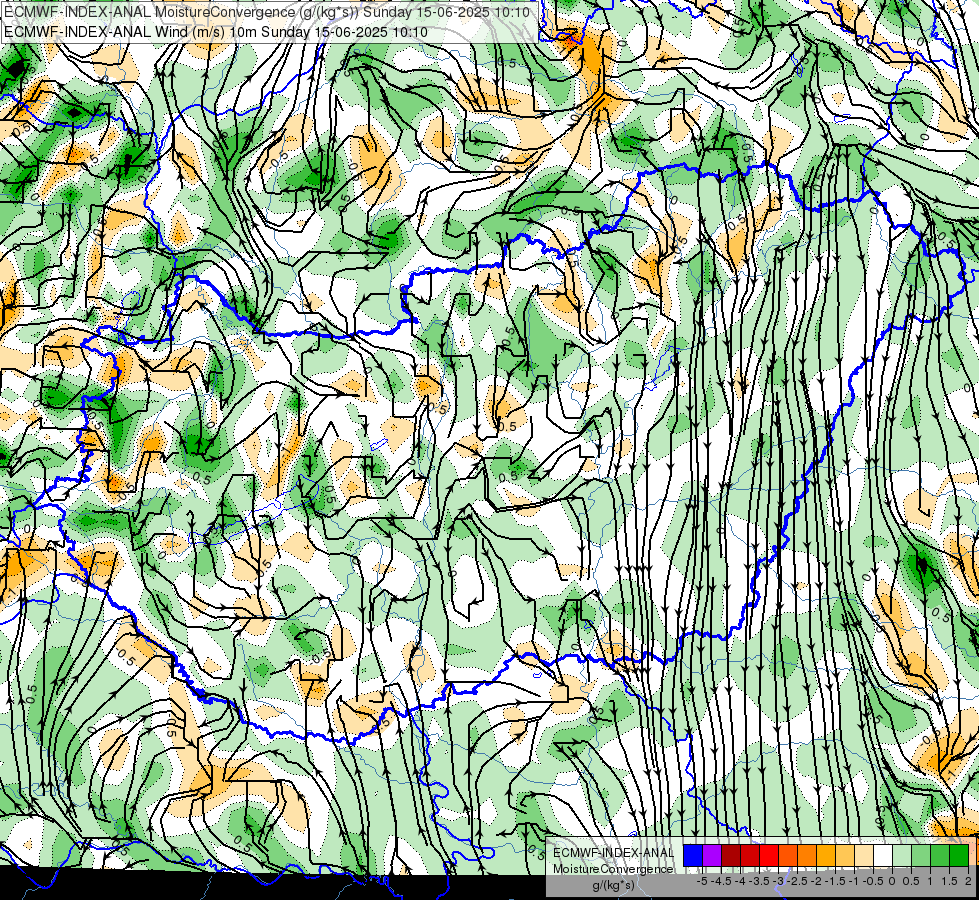
Task: Click the legend tick value -5
Action: tap(702, 881)
